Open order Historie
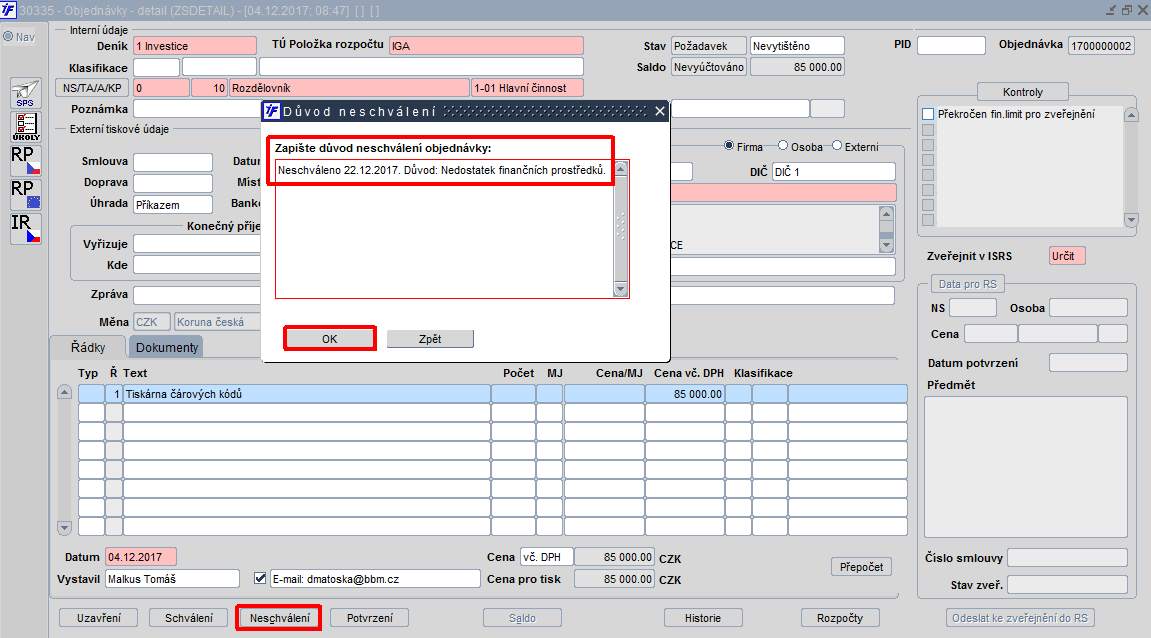1151x638 pixels. point(703,618)
